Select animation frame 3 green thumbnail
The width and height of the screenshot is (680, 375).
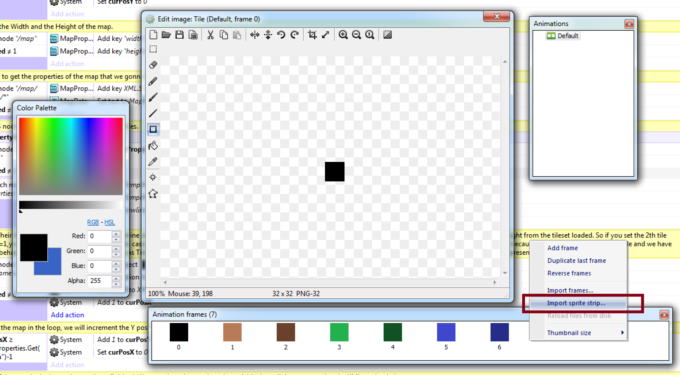click(x=339, y=333)
